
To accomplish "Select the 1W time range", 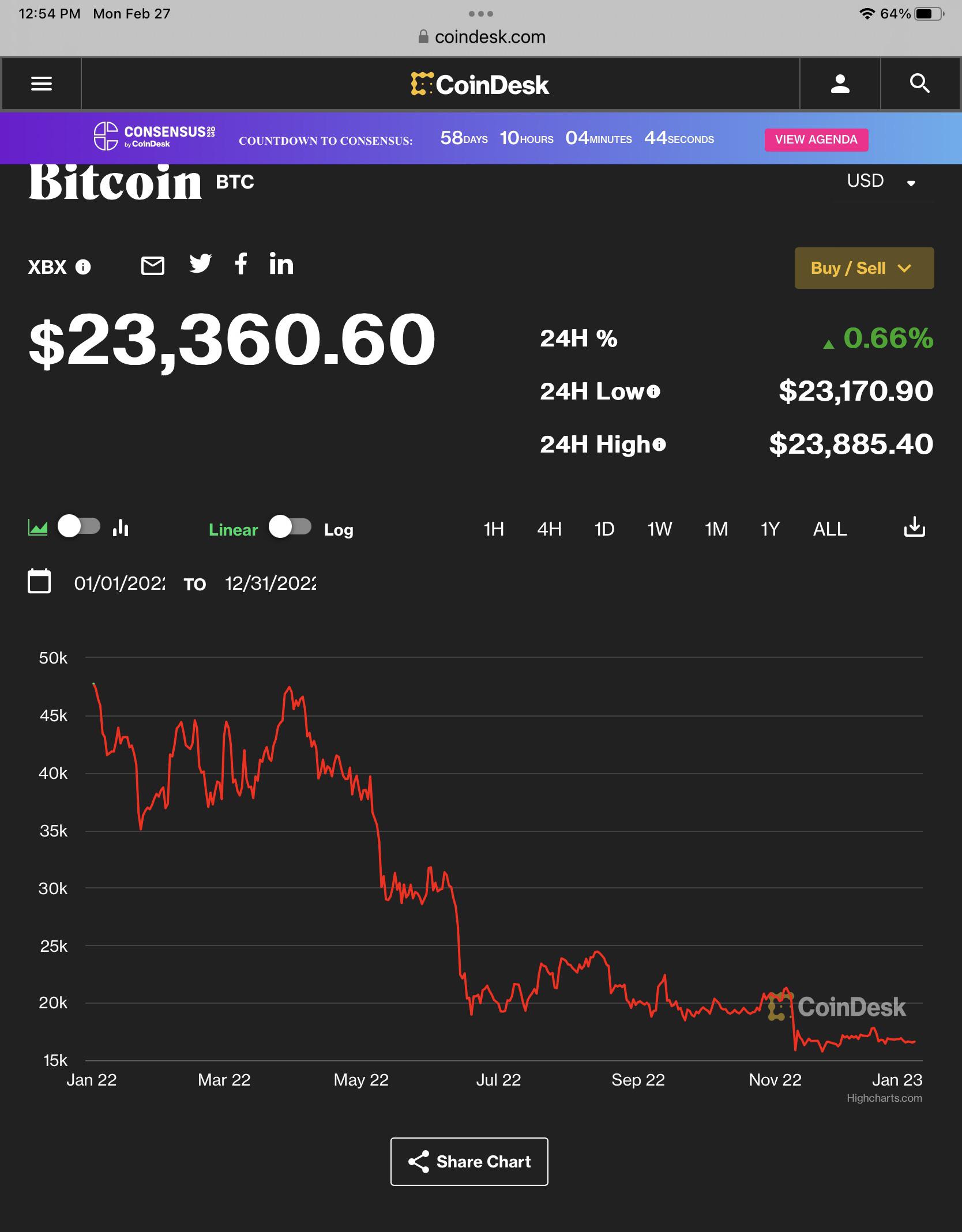I will pyautogui.click(x=659, y=529).
